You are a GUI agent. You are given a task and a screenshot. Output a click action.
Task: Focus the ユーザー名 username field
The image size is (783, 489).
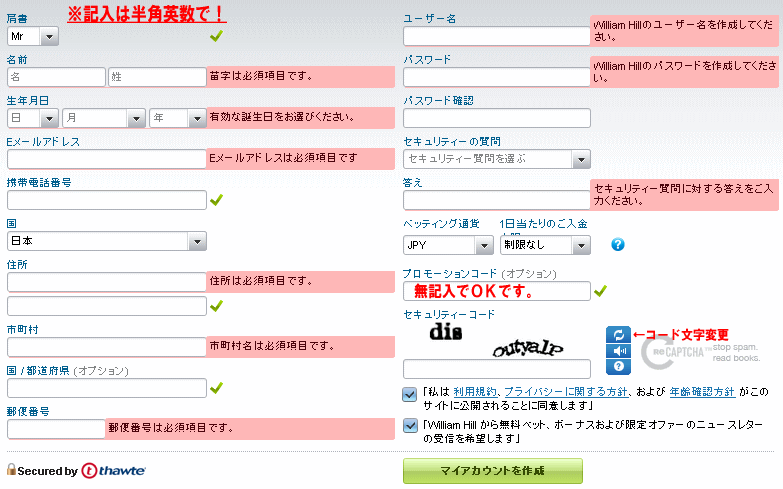pyautogui.click(x=497, y=36)
